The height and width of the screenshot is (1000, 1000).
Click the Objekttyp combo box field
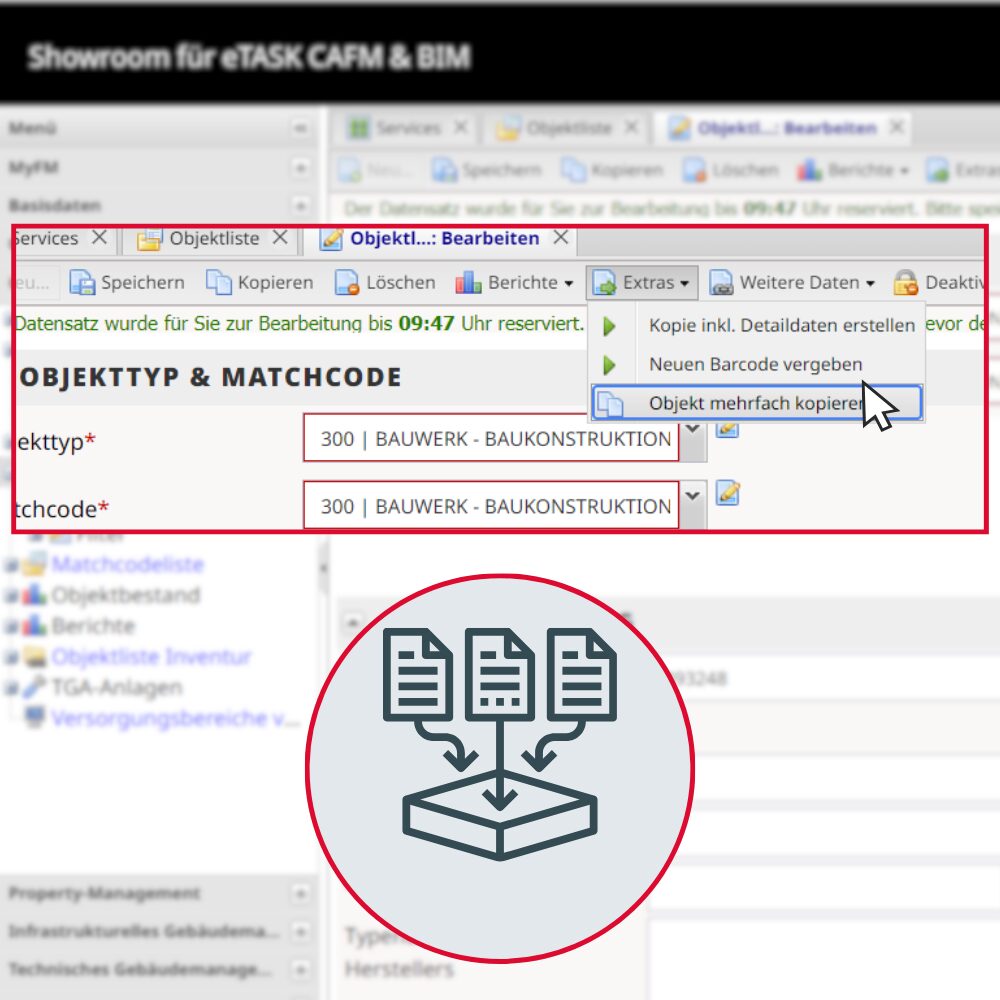pyautogui.click(x=491, y=438)
